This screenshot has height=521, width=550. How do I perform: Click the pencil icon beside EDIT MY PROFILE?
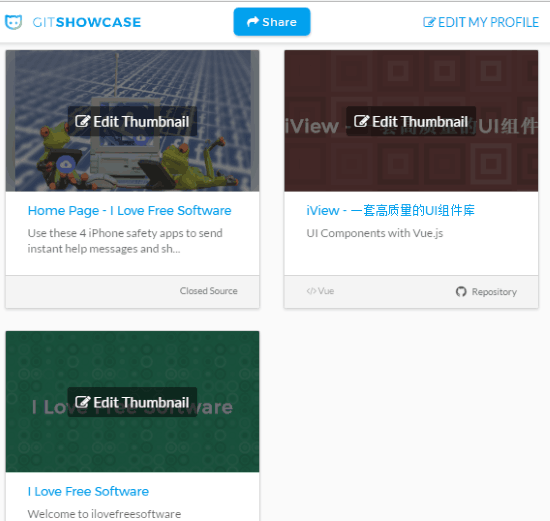(429, 22)
